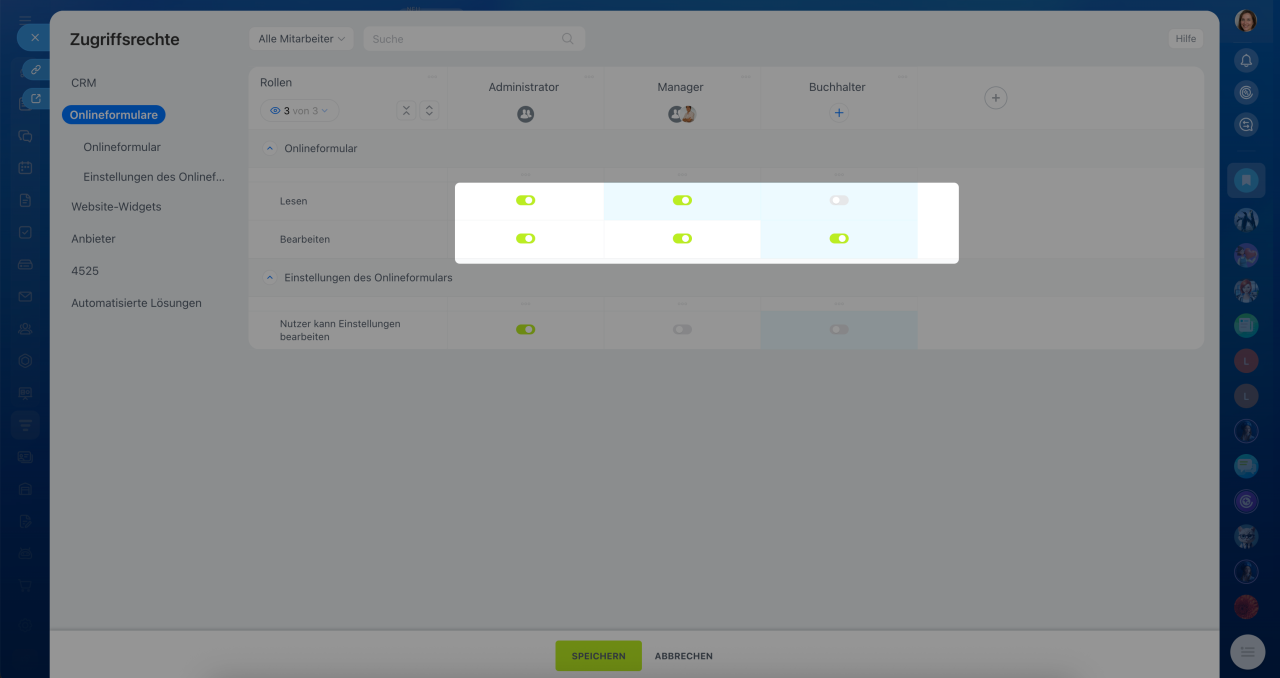This screenshot has height=678, width=1280.
Task: Click the Administrator members group icon
Action: point(526,114)
